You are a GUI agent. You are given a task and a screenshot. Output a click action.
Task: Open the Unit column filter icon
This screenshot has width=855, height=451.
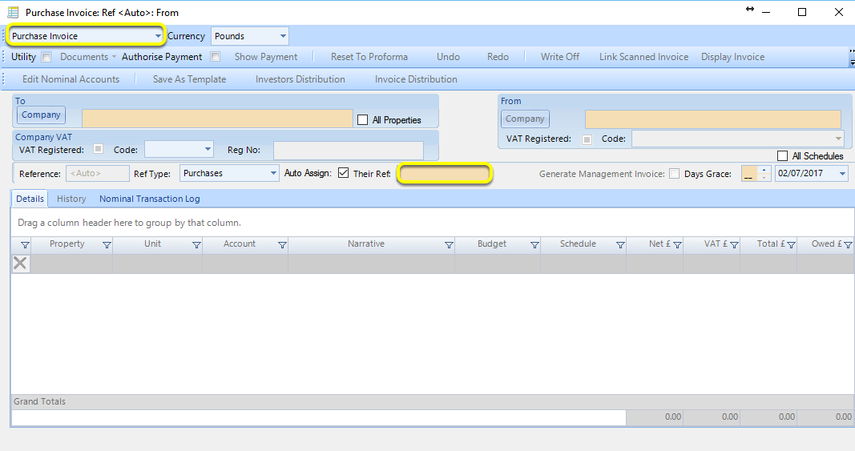(x=197, y=245)
